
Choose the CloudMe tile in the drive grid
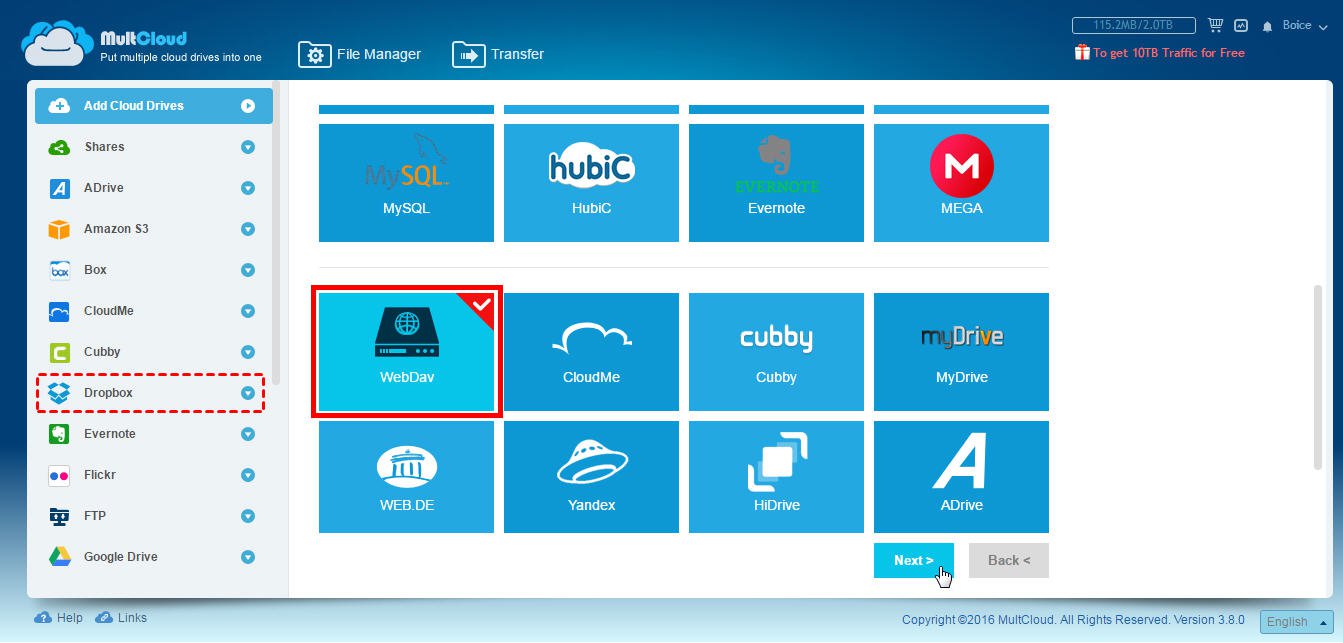591,351
